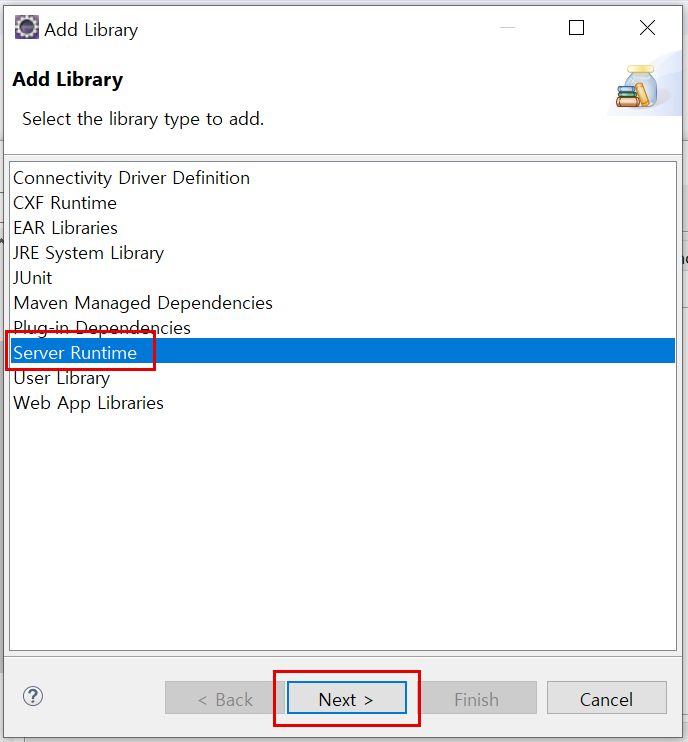The height and width of the screenshot is (742, 688).
Task: Choose Web App Libraries entry
Action: [88, 403]
